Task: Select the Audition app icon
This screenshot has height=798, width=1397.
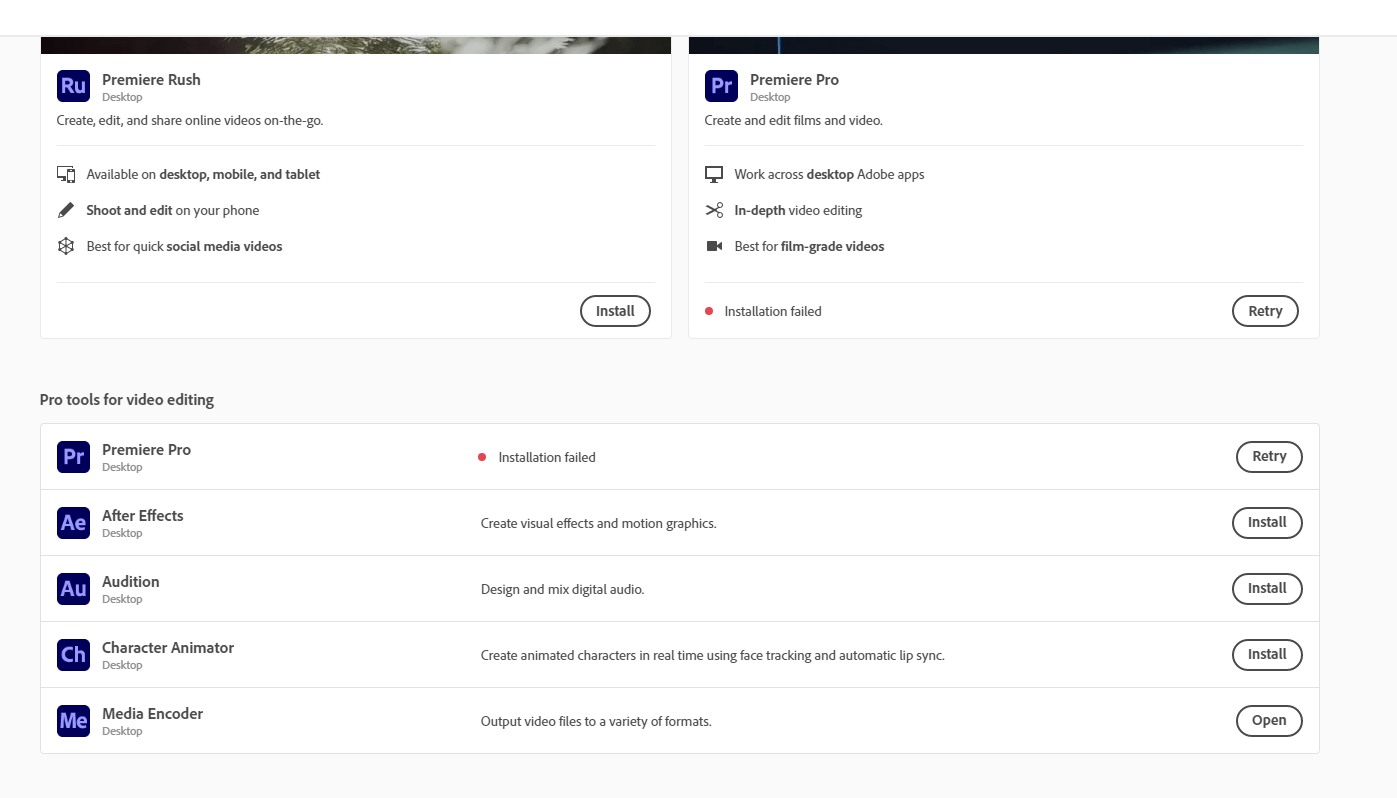Action: pyautogui.click(x=72, y=588)
